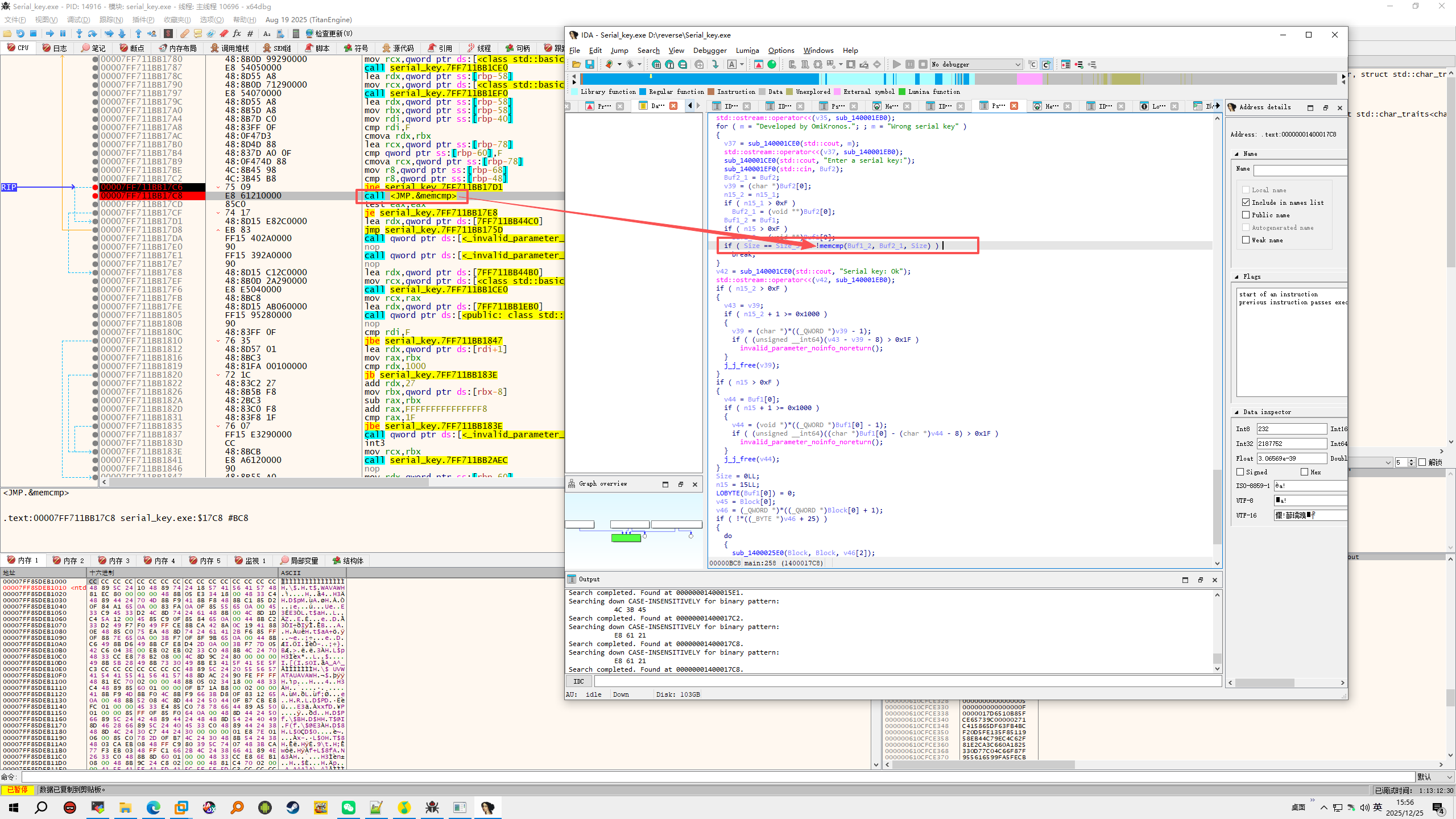Click the green circle icon in IDA toolbar
Viewport: 1456px width, 819px height.
(772, 64)
